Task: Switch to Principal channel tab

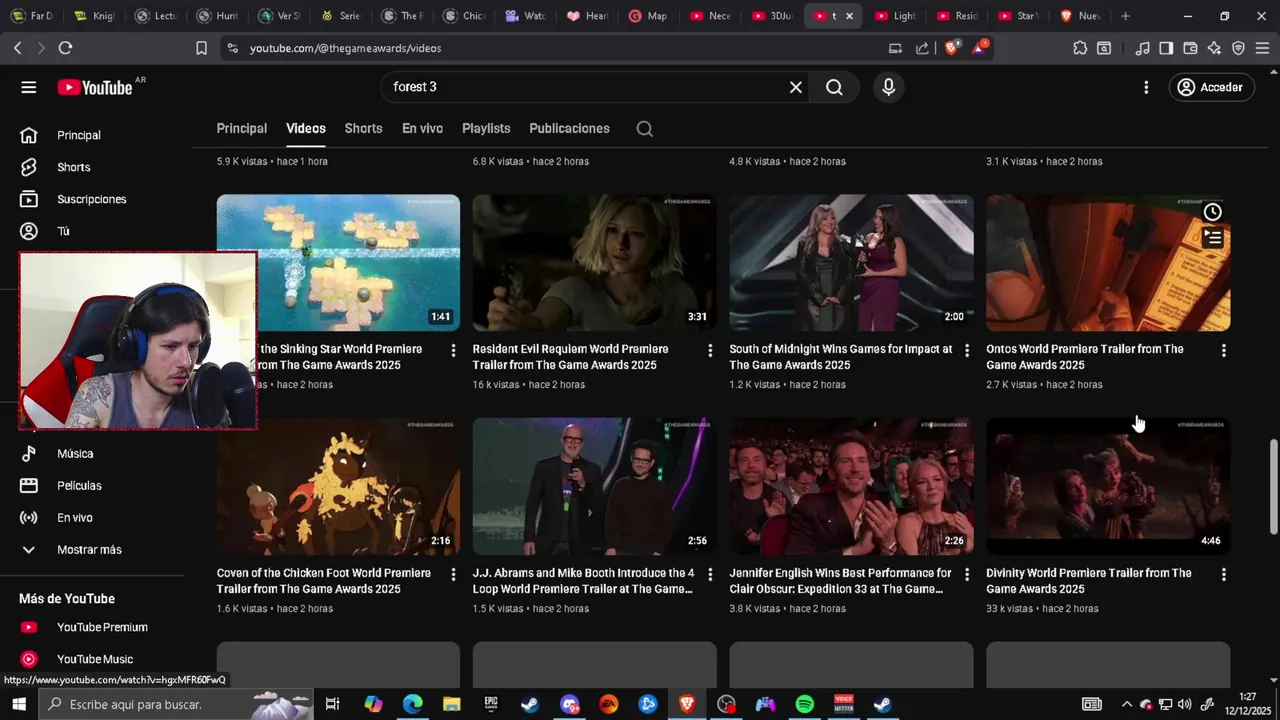Action: pos(242,128)
